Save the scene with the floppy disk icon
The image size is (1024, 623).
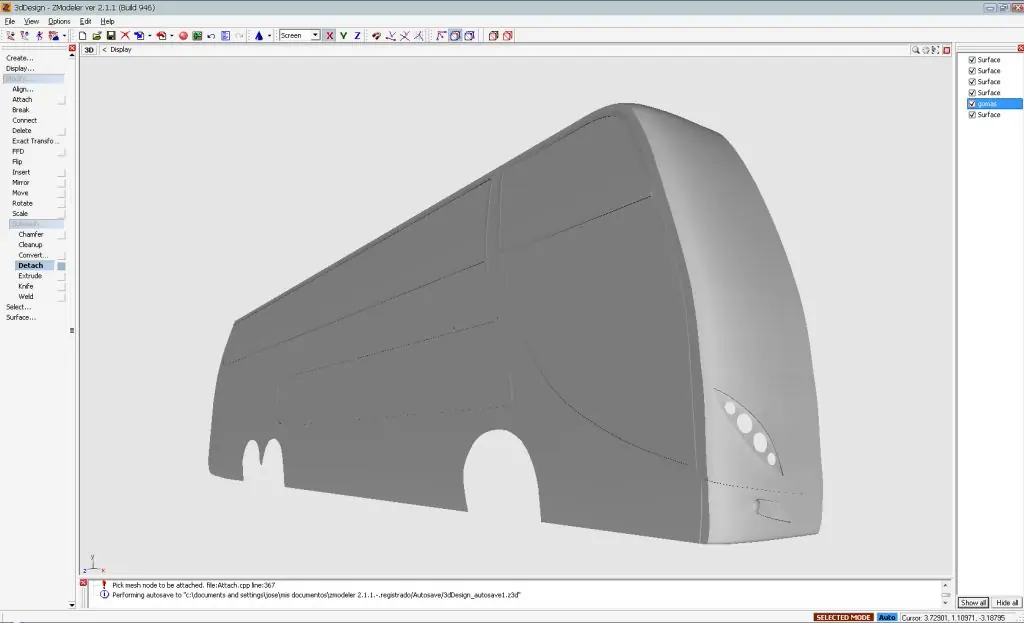pyautogui.click(x=111, y=36)
